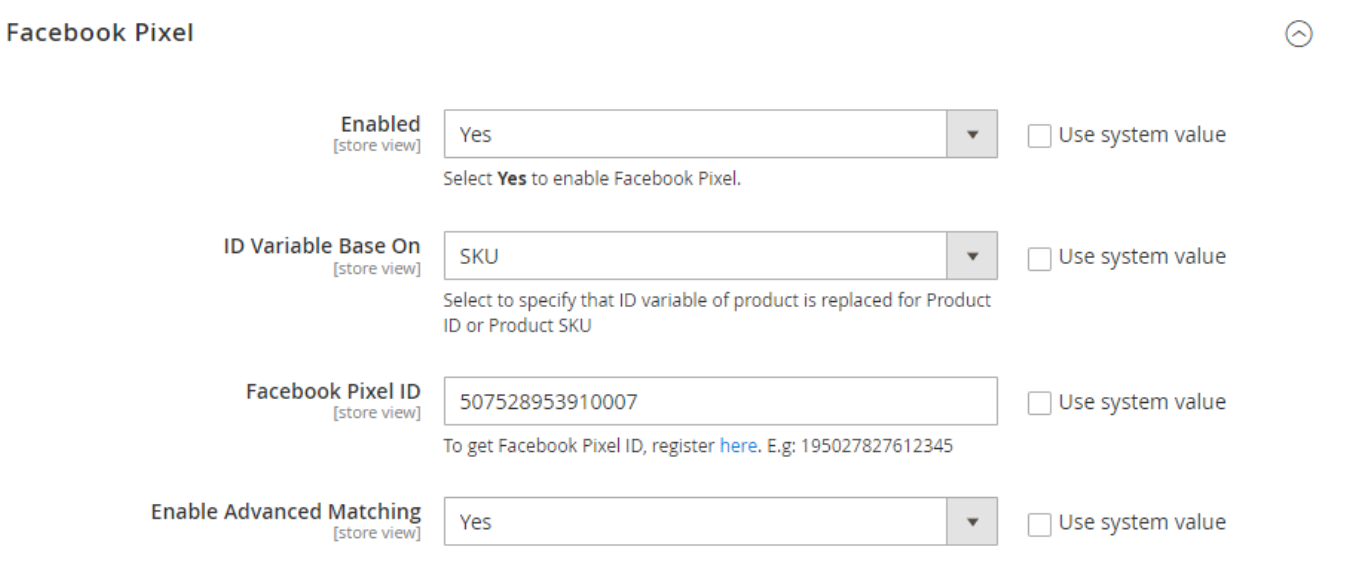
Task: Click the "Facebook Pixel ID" field label
Action: pos(333,391)
